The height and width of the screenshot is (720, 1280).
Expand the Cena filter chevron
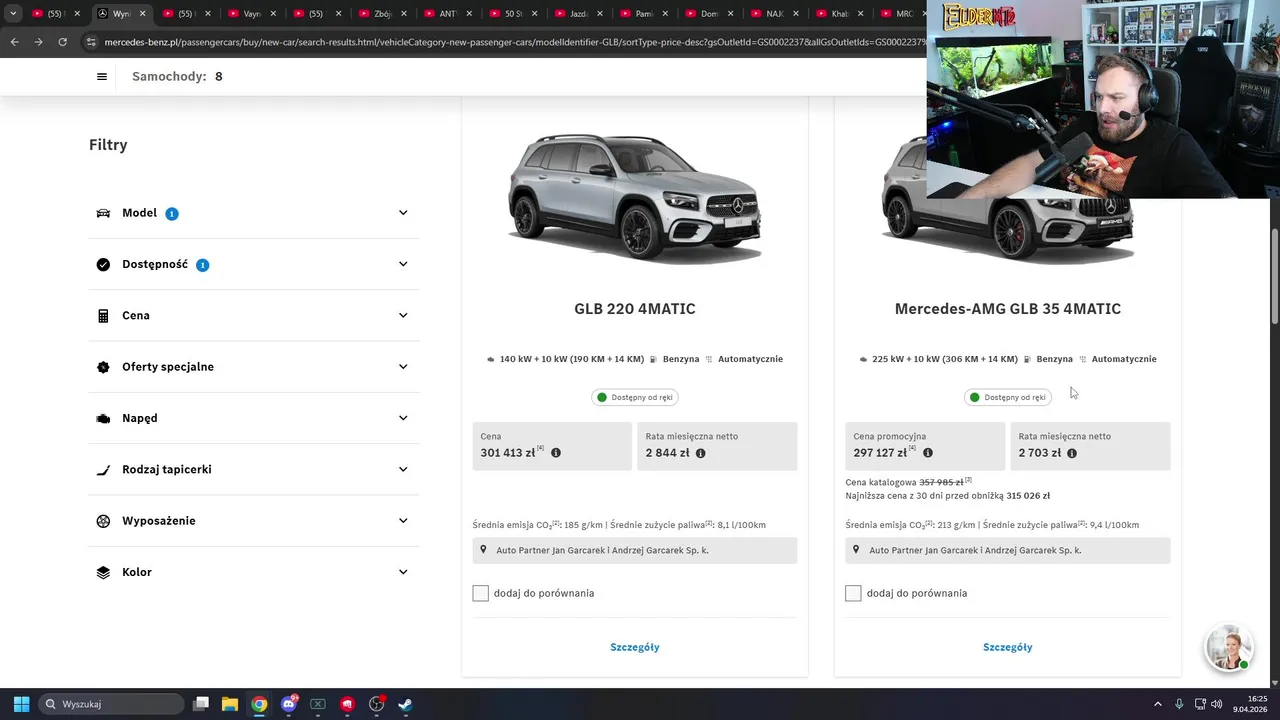(403, 316)
